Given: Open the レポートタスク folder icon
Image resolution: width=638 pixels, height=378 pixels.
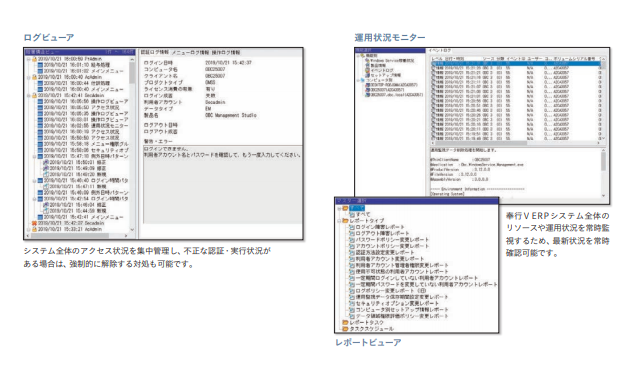Looking at the screenshot, I should 345,322.
